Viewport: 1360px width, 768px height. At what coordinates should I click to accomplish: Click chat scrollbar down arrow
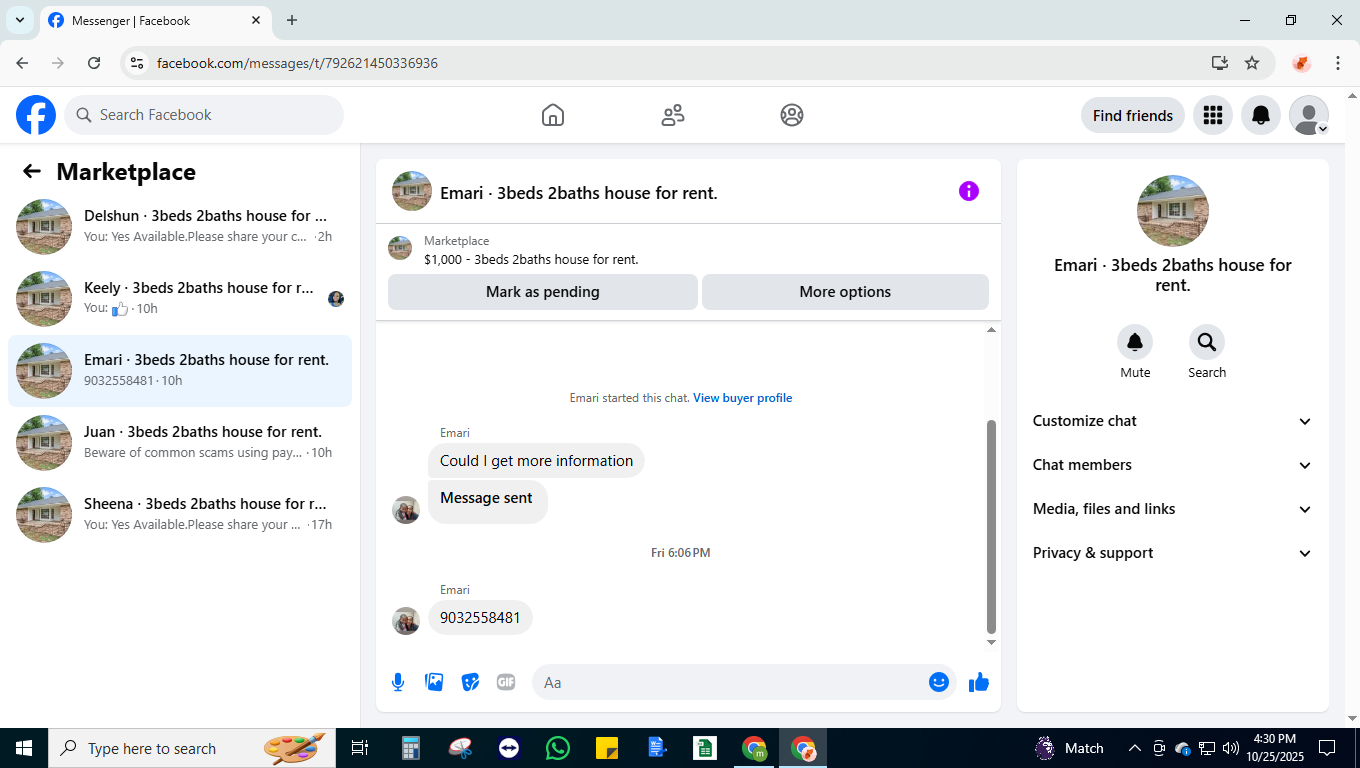(991, 642)
